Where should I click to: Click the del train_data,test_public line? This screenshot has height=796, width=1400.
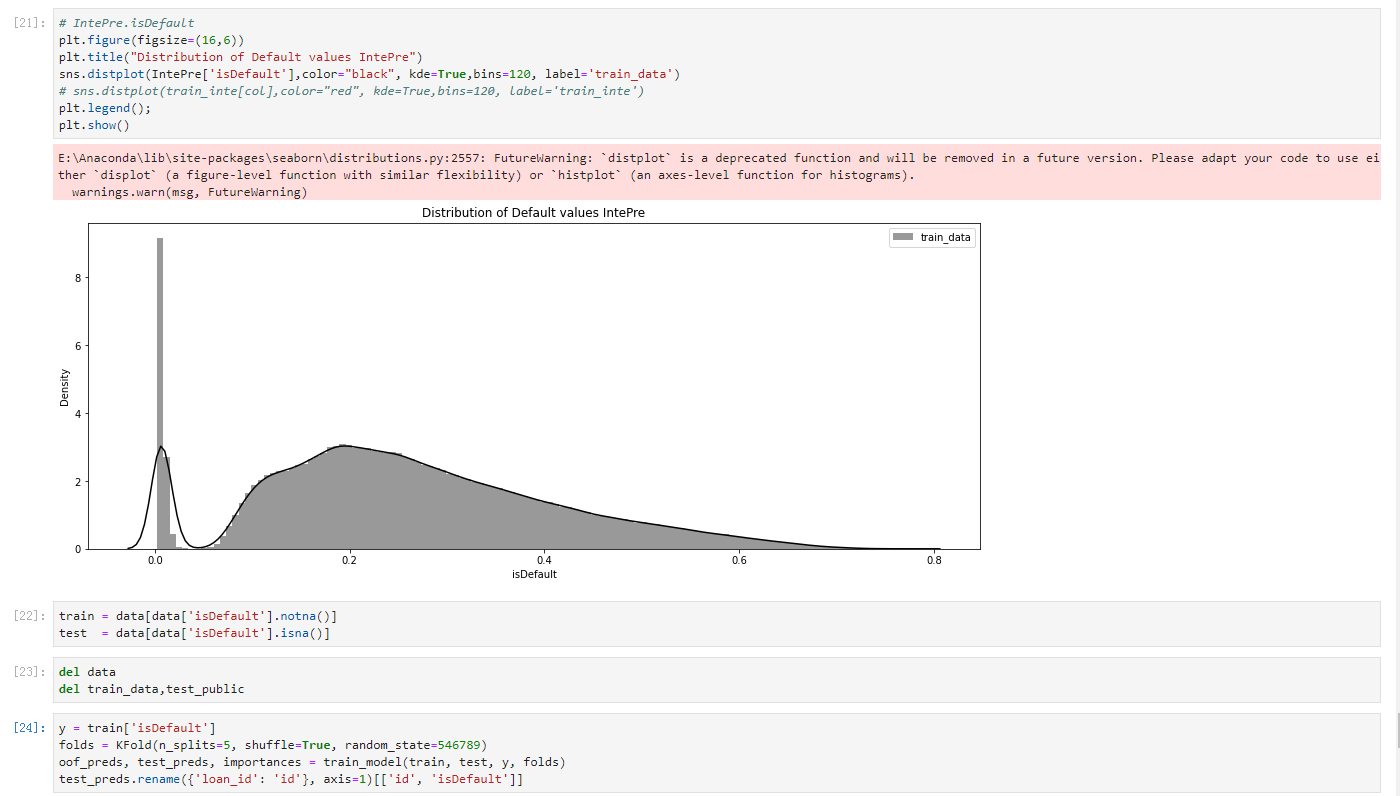151,689
